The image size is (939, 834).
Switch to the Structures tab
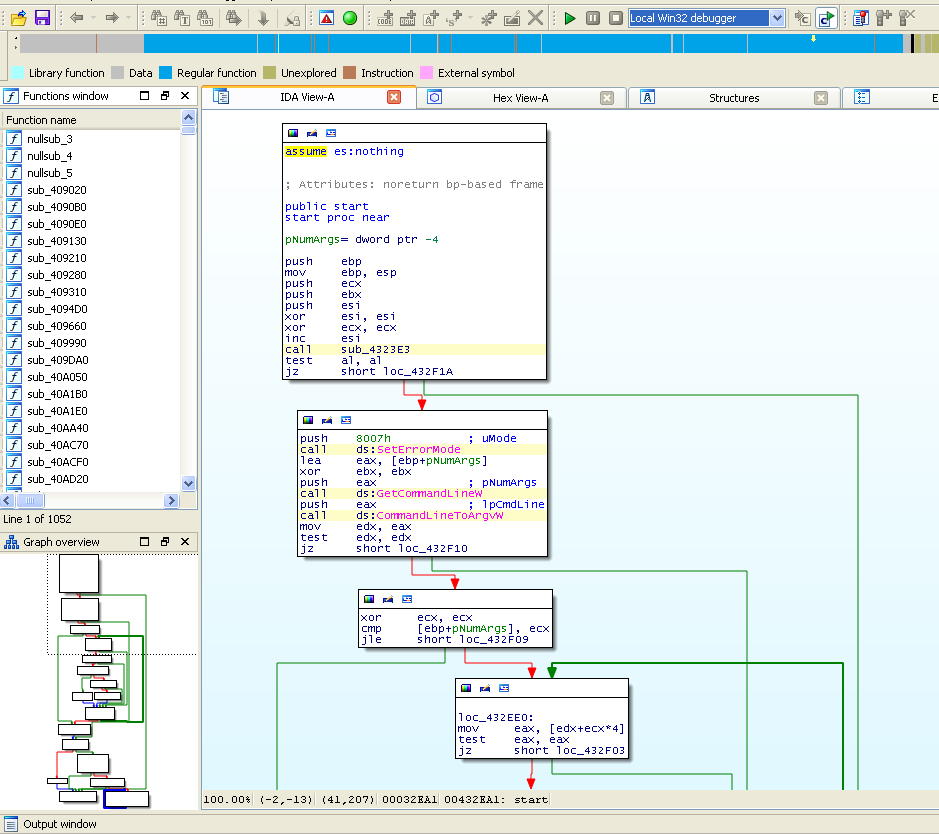734,98
